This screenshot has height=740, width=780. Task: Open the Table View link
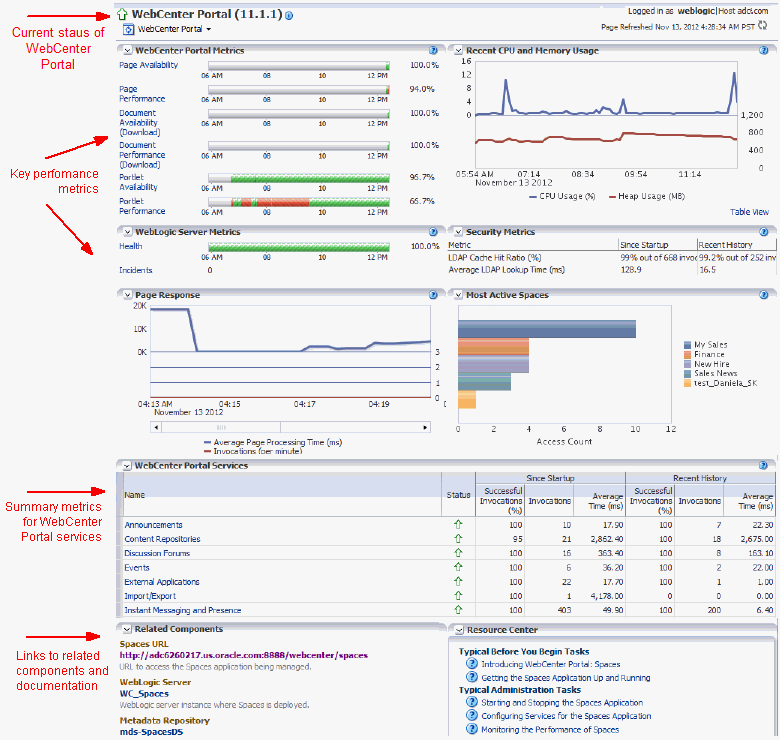[749, 212]
